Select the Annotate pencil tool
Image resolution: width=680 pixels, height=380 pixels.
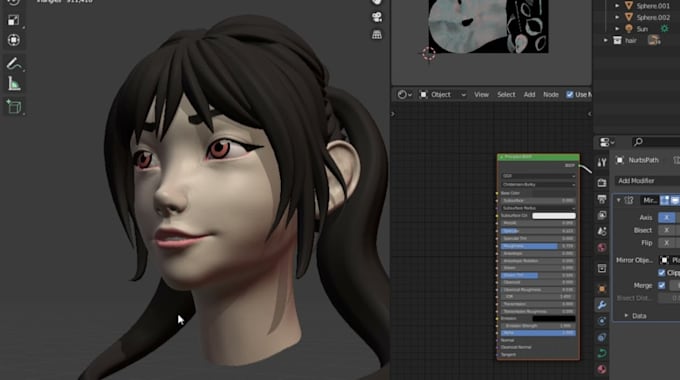tap(13, 64)
